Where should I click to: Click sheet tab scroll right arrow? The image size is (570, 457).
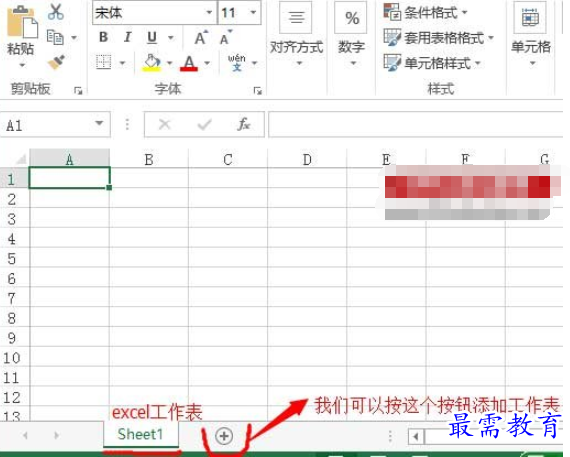[56, 435]
